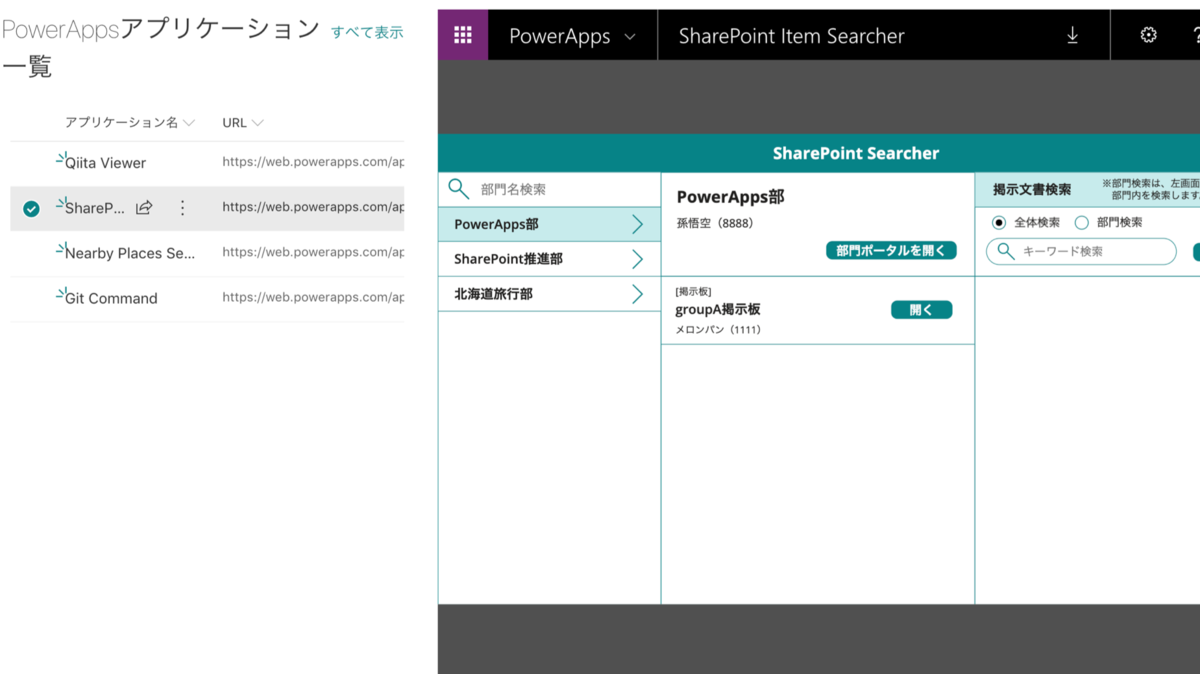Click the groupA掲示板 item title

tap(718, 309)
